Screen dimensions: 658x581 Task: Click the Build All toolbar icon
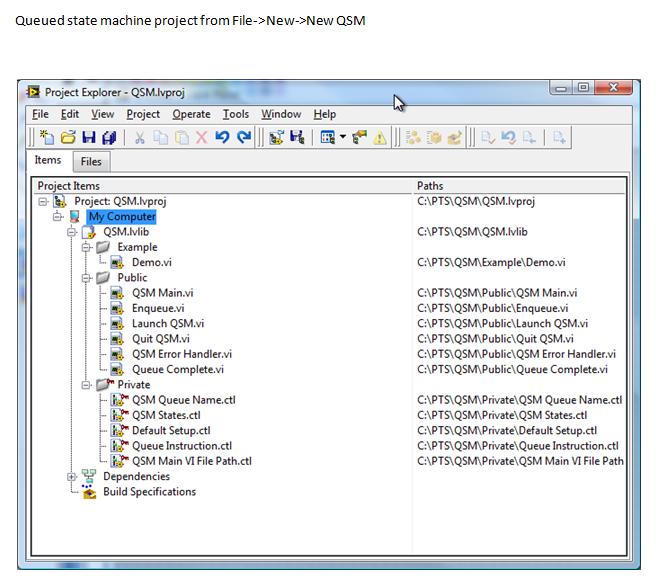click(413, 137)
